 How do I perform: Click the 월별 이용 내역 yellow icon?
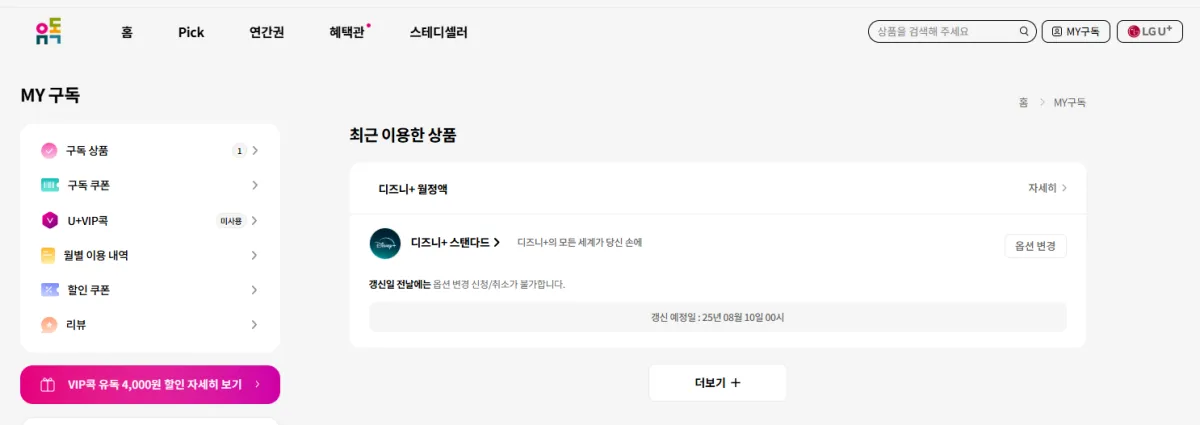49,255
